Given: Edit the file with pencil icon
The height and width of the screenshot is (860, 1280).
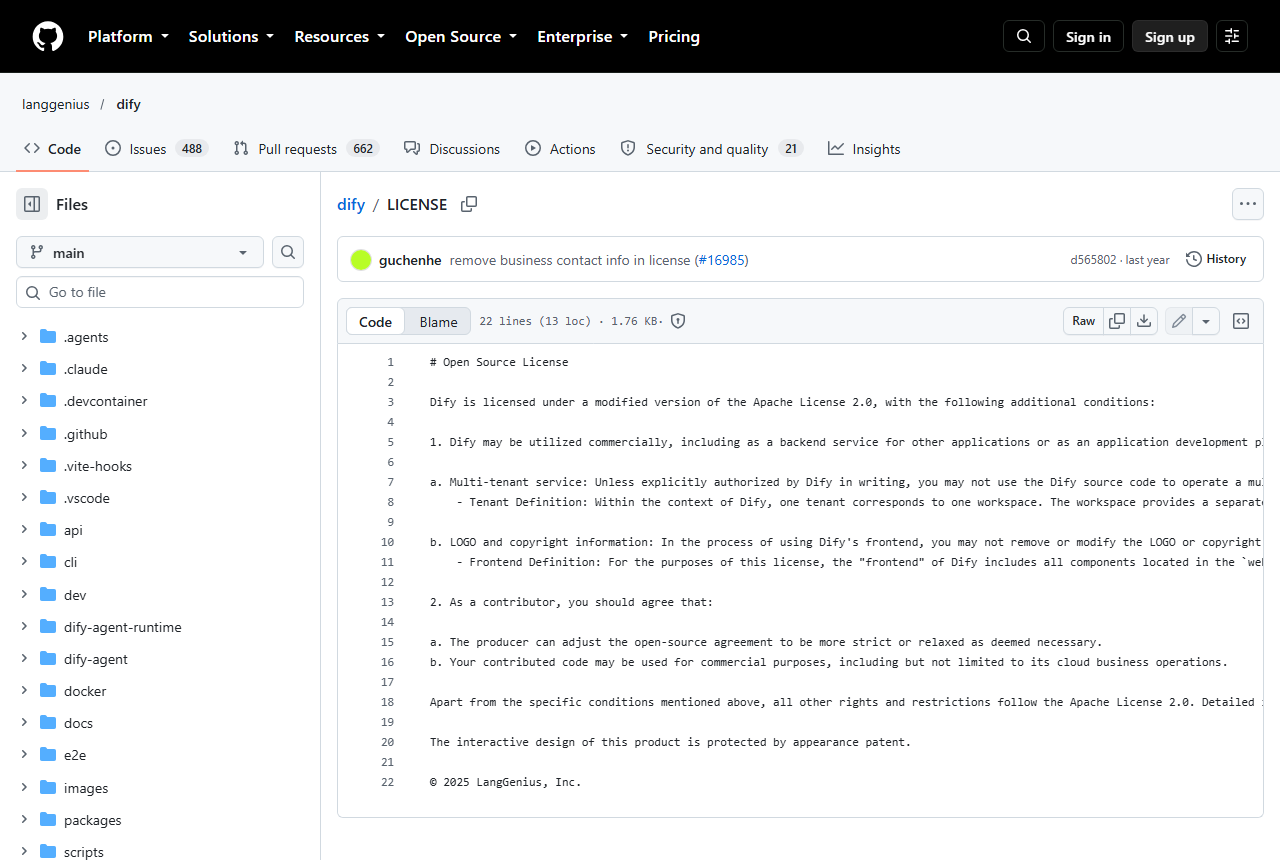Looking at the screenshot, I should [1179, 321].
